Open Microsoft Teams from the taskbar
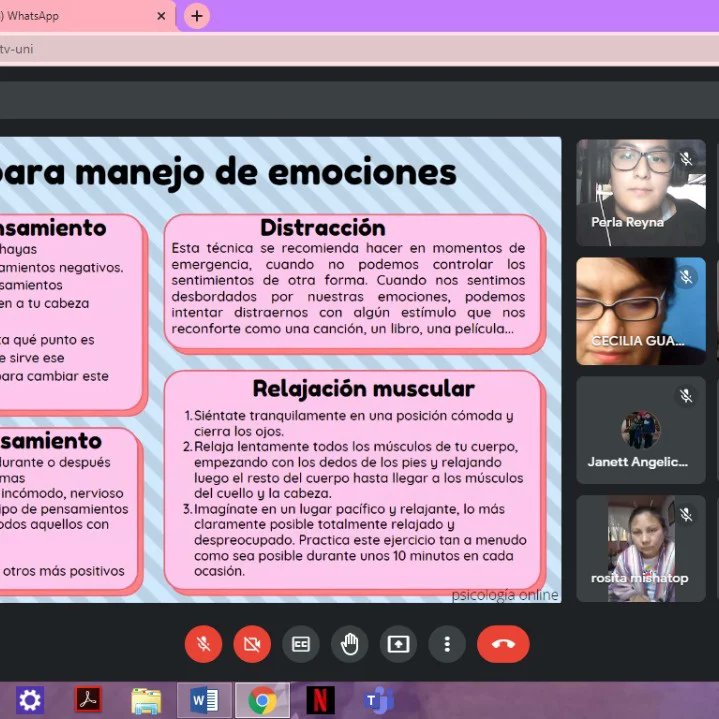719x719 pixels. point(379,700)
